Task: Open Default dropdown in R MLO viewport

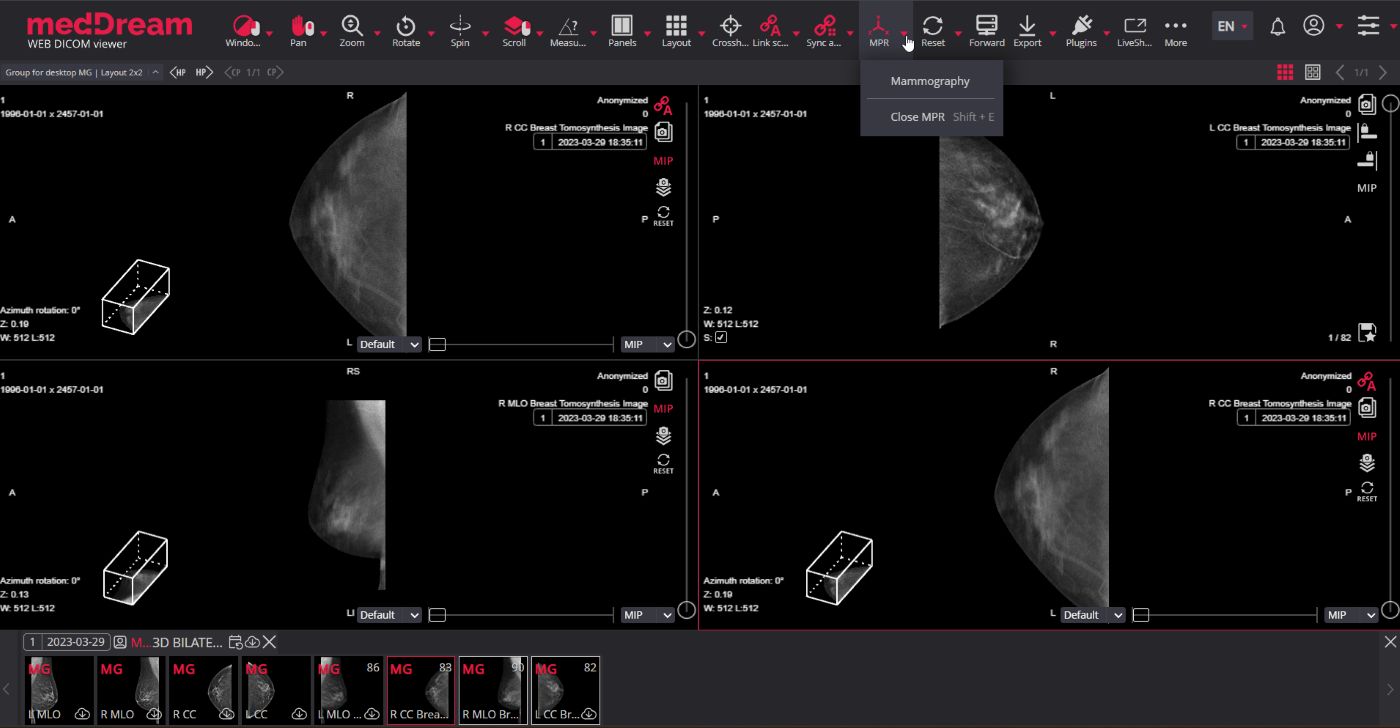Action: (x=389, y=615)
